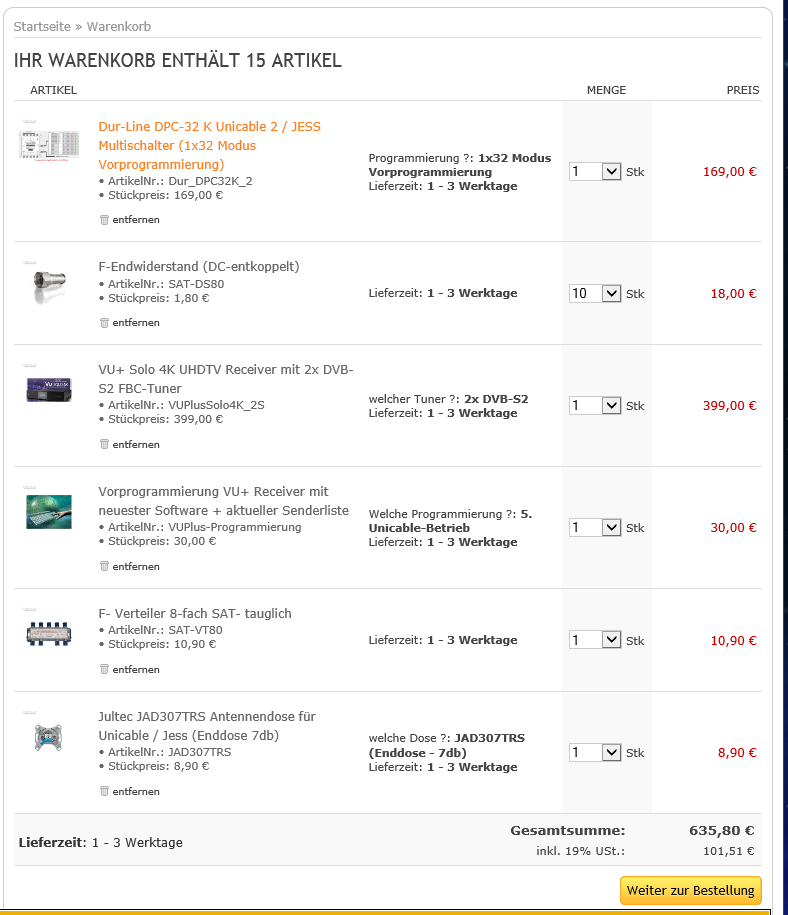Open quantity dropdown showing 10 for F-Endwiderstand

(x=595, y=293)
